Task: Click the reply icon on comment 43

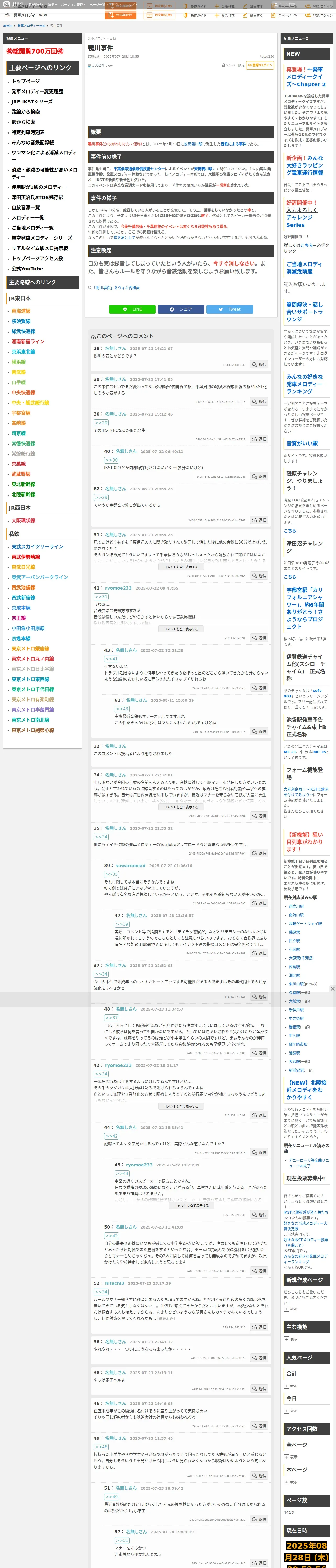Action: tap(259, 688)
